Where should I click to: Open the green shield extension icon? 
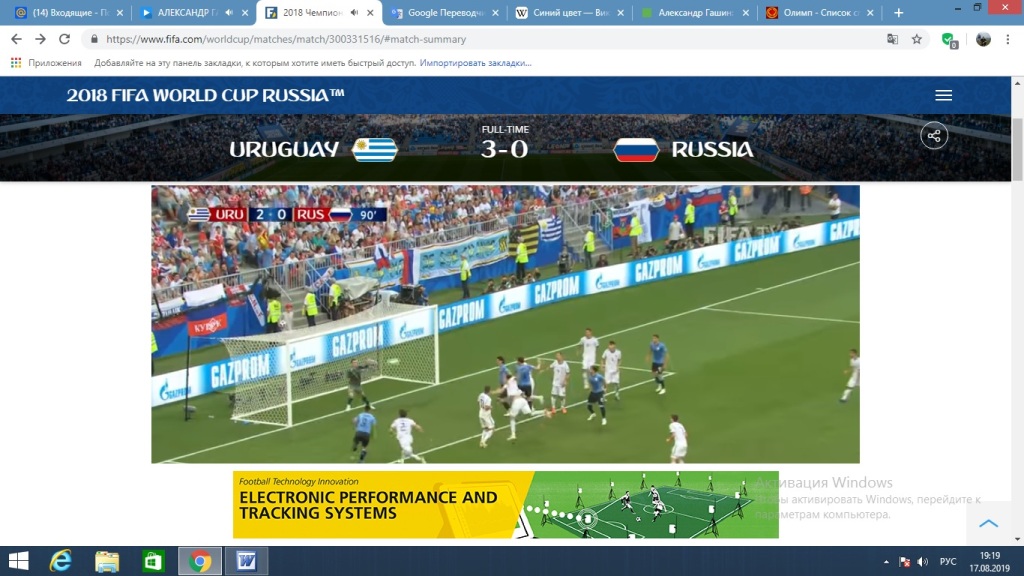click(950, 40)
